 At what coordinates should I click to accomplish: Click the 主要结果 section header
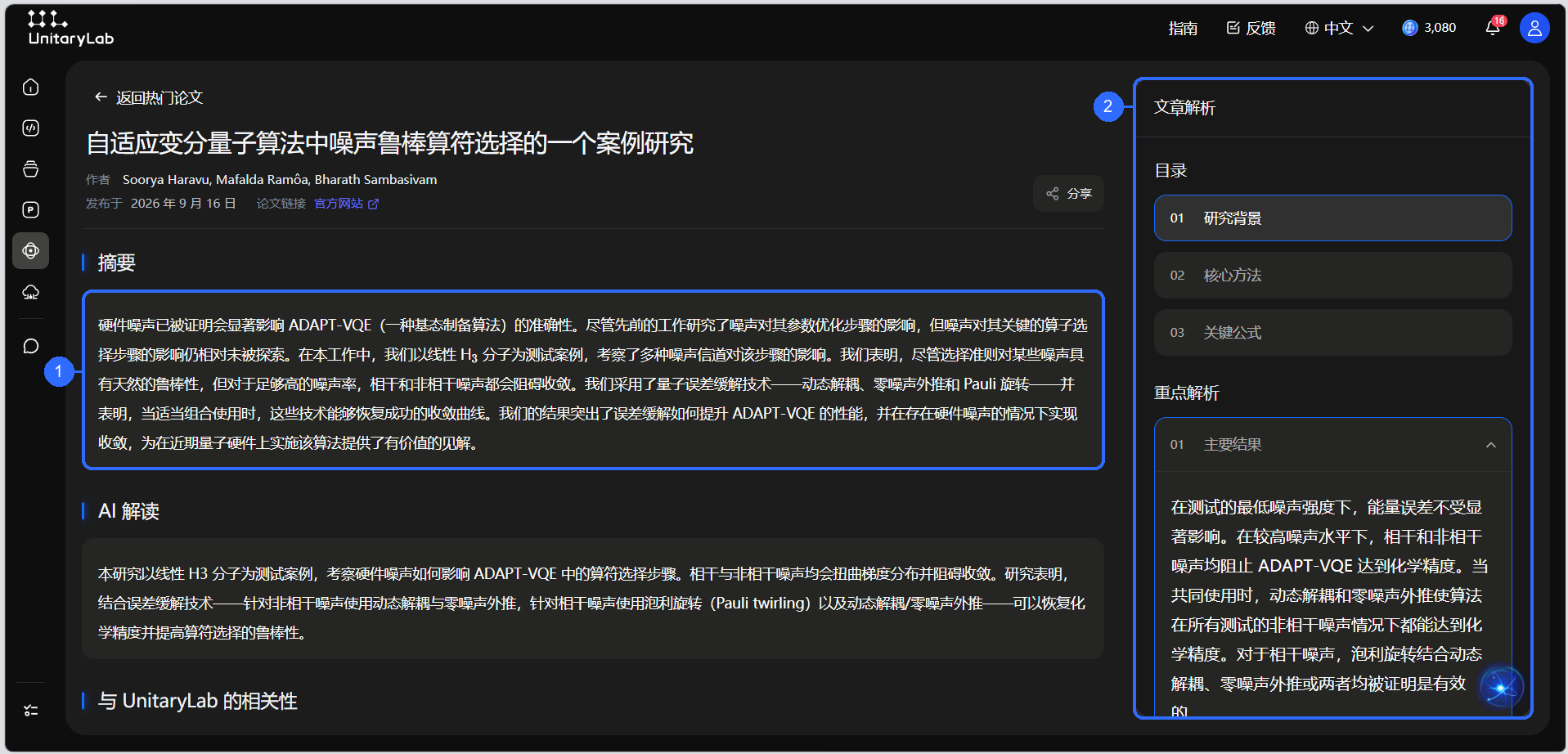click(x=1332, y=445)
